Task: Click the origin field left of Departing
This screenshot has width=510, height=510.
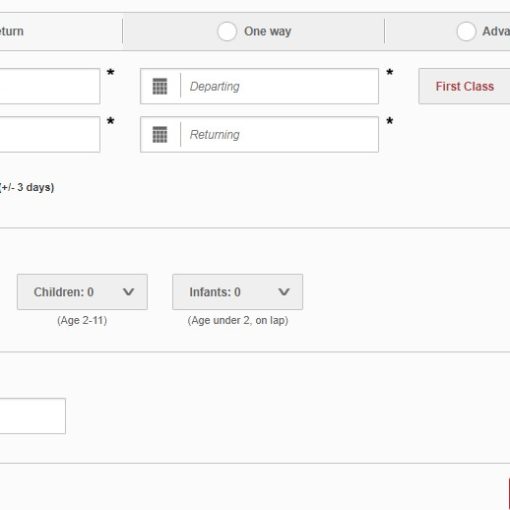Action: point(50,86)
